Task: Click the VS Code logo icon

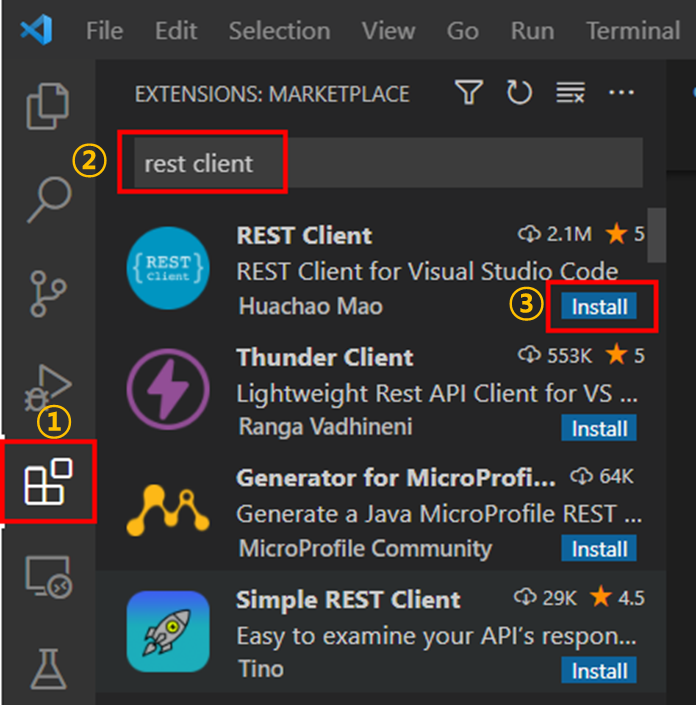Action: (x=36, y=30)
